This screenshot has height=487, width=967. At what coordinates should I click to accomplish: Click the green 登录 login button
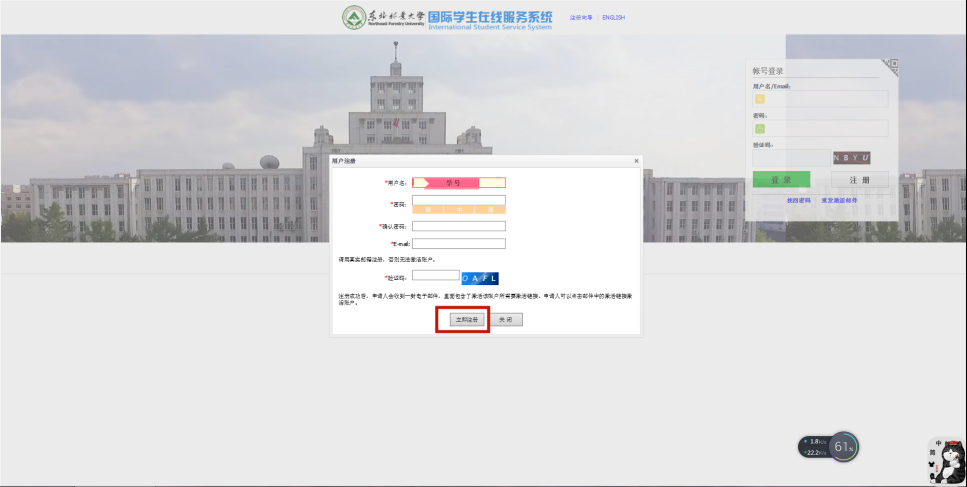(781, 180)
